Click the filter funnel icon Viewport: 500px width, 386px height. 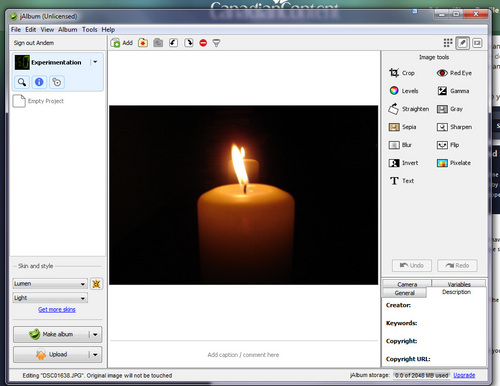pyautogui.click(x=216, y=43)
